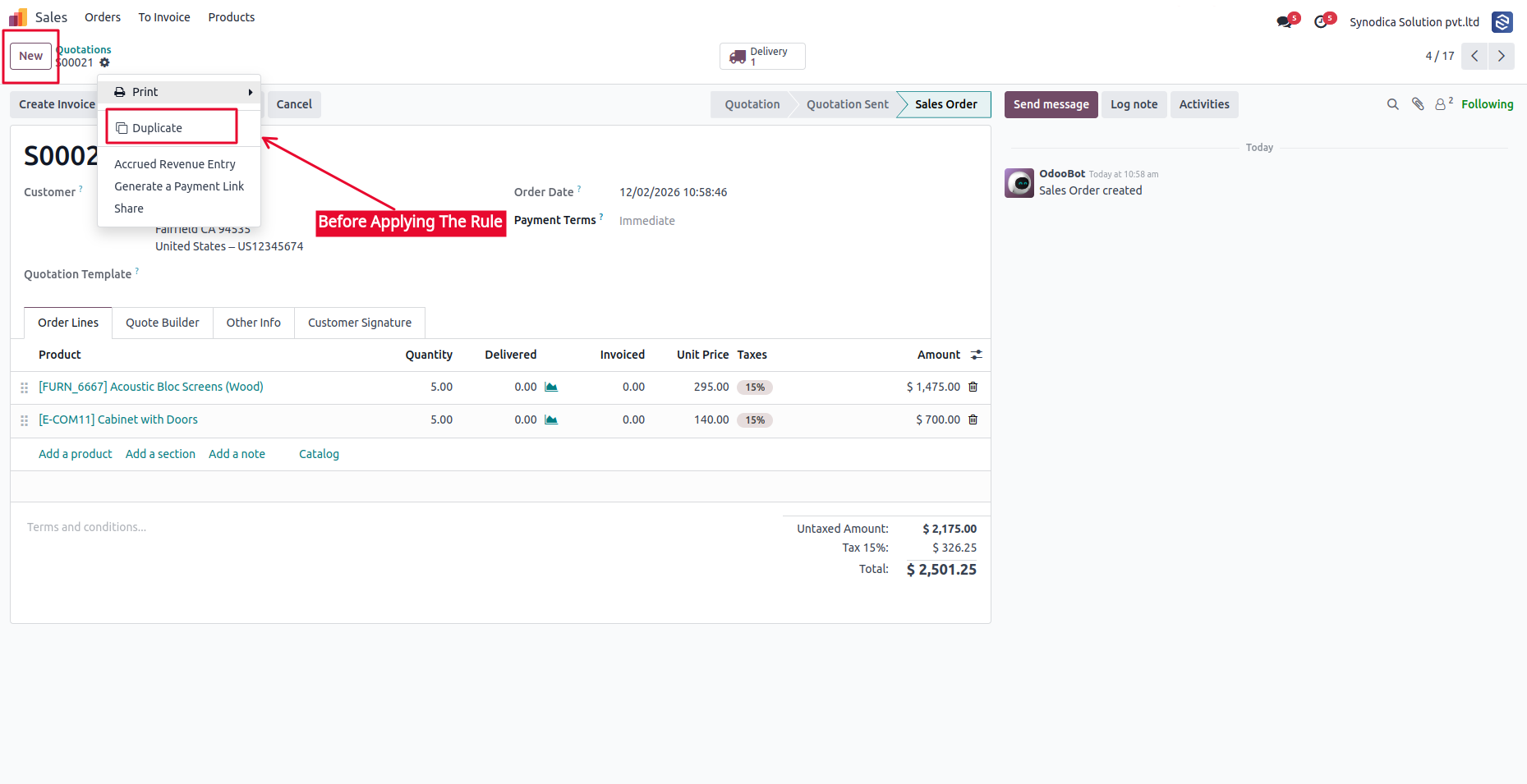Click the Create Invoice button
Image resolution: width=1527 pixels, height=784 pixels.
click(x=57, y=104)
